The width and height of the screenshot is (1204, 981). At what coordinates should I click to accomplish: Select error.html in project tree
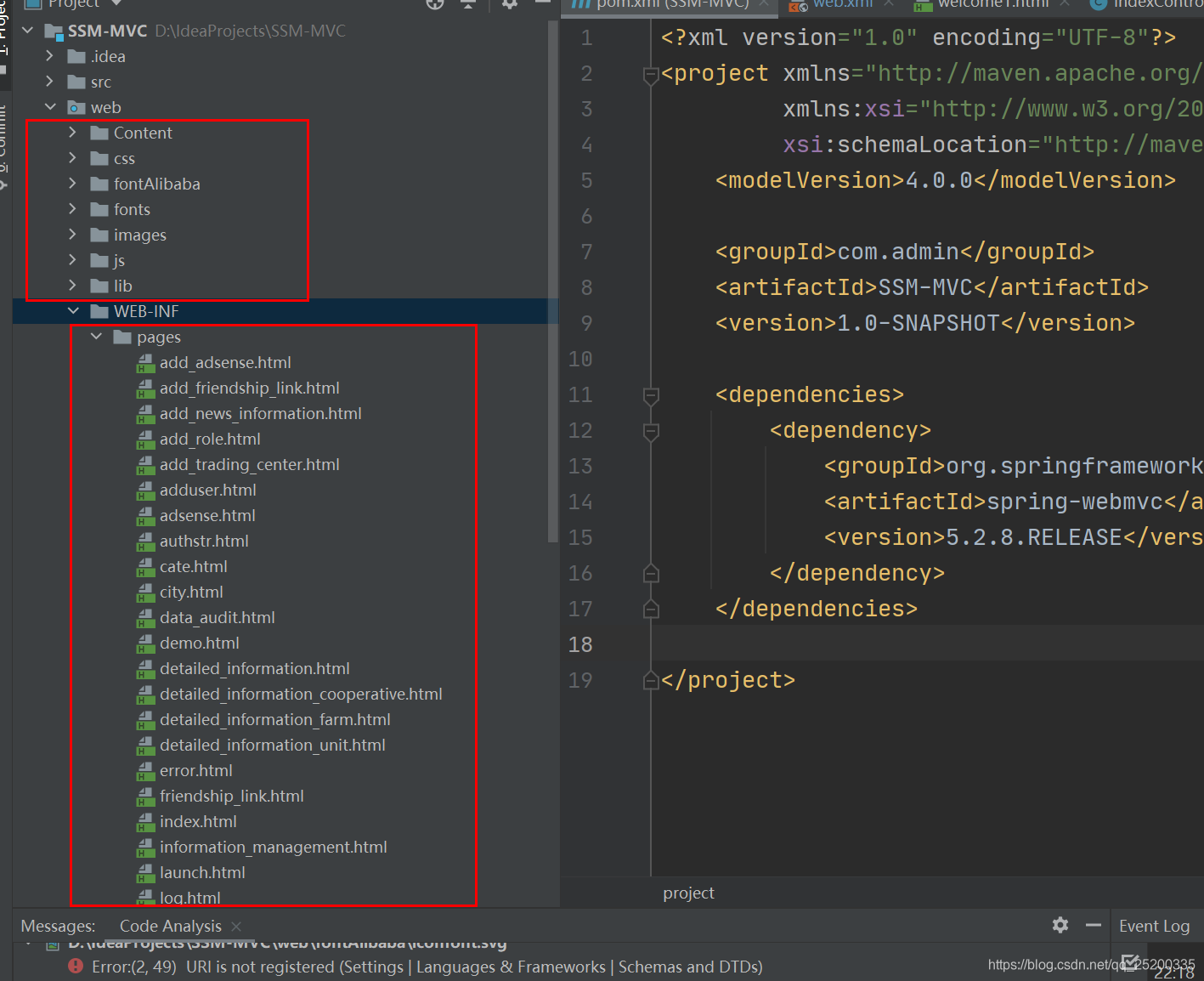[x=196, y=770]
